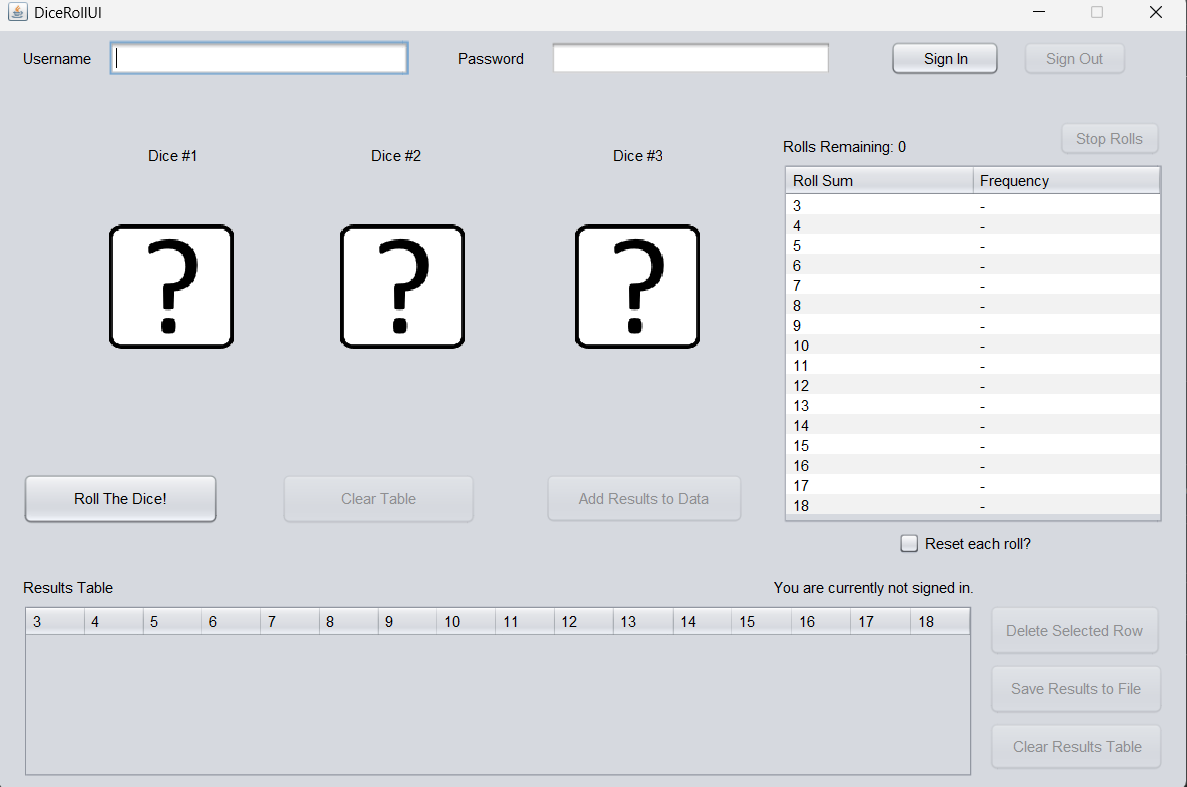The height and width of the screenshot is (787, 1187).
Task: Click the Stop Rolls button
Action: coord(1109,139)
